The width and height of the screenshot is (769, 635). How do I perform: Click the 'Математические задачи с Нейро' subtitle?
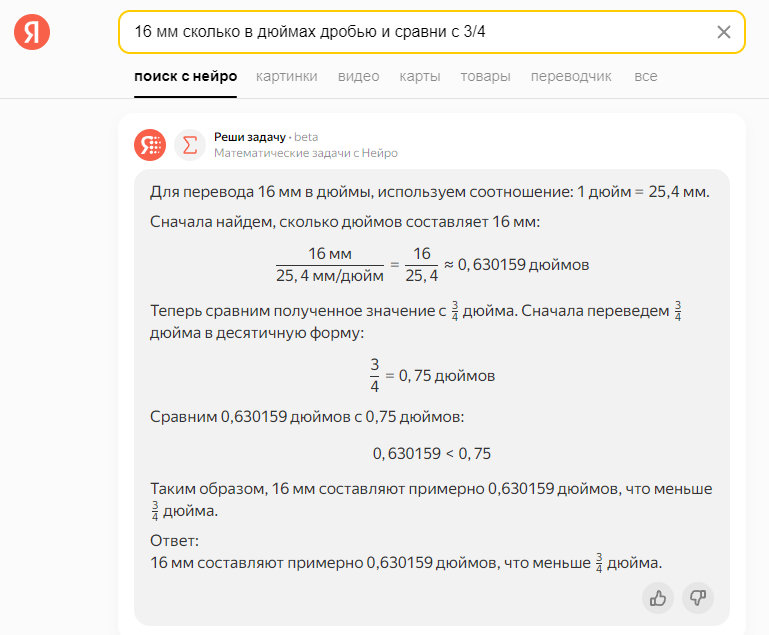click(x=305, y=154)
